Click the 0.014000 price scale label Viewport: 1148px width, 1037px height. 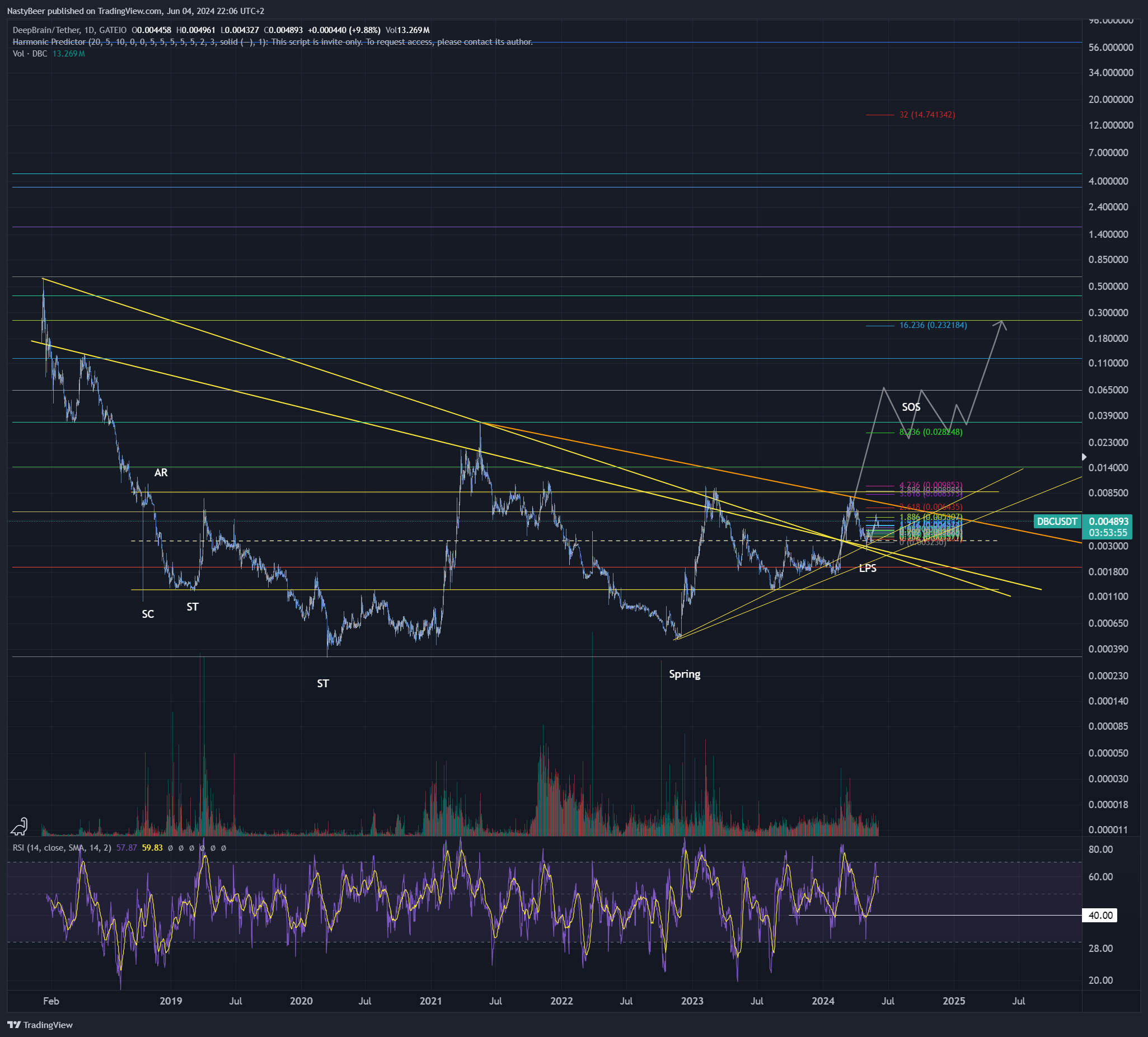click(x=1108, y=467)
